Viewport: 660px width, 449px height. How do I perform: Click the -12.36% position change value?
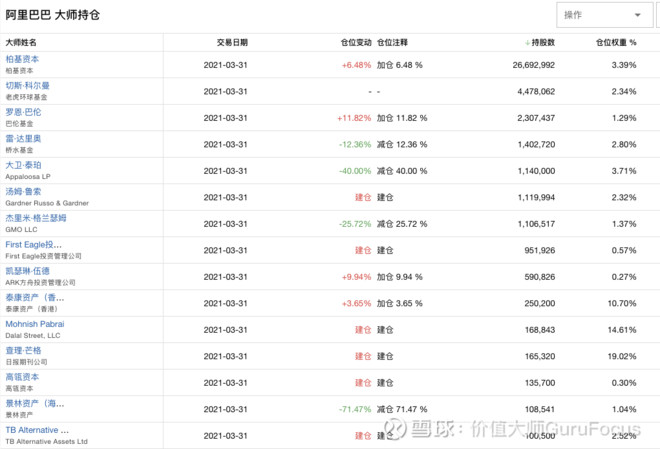(355, 145)
